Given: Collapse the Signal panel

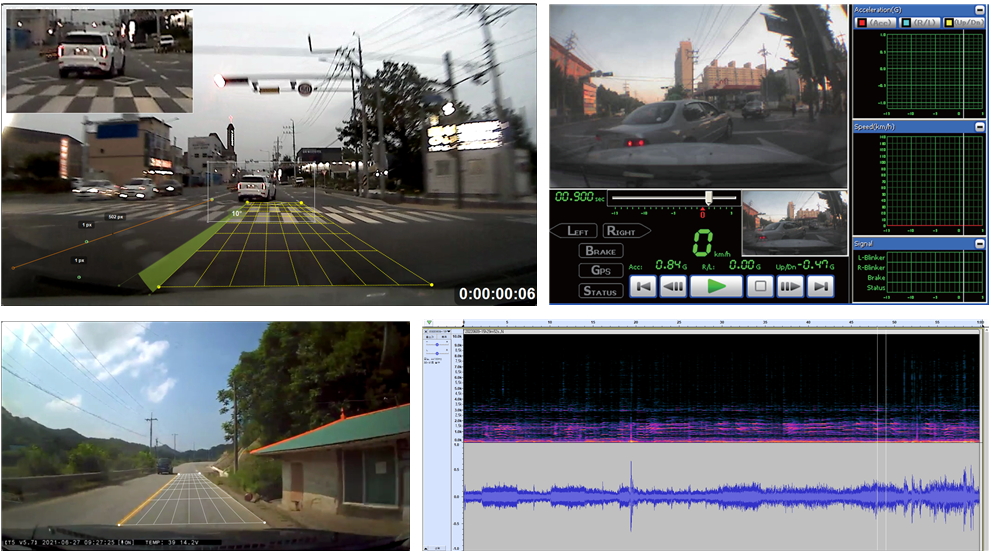Looking at the screenshot, I should [980, 243].
